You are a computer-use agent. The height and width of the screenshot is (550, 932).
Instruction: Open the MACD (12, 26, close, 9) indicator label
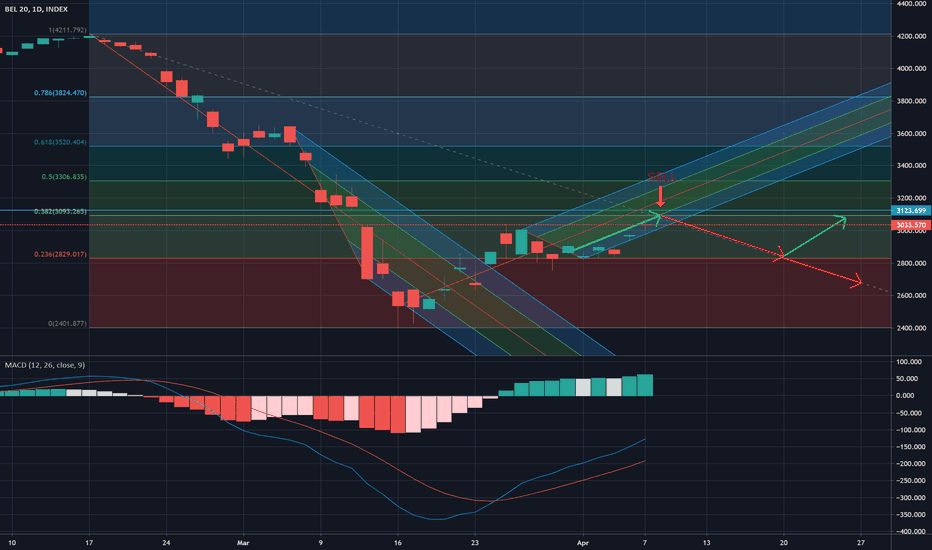coord(45,365)
